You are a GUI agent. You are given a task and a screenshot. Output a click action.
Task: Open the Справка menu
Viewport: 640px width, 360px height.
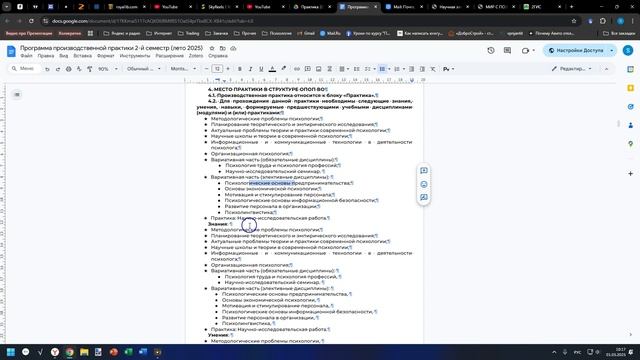(218, 56)
